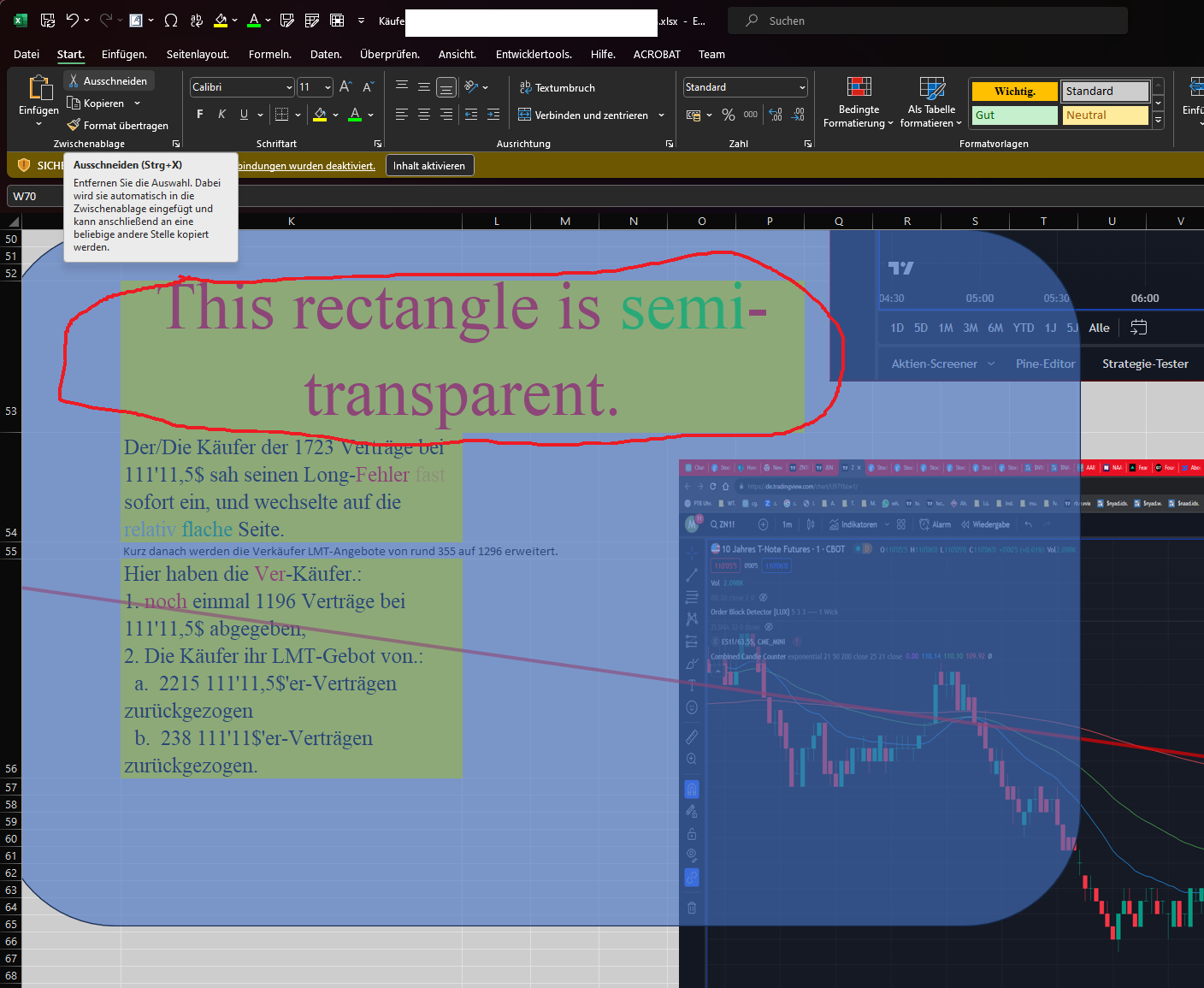Apply the Wichtig cell style
Screen dimensions: 1204x988
[1015, 91]
